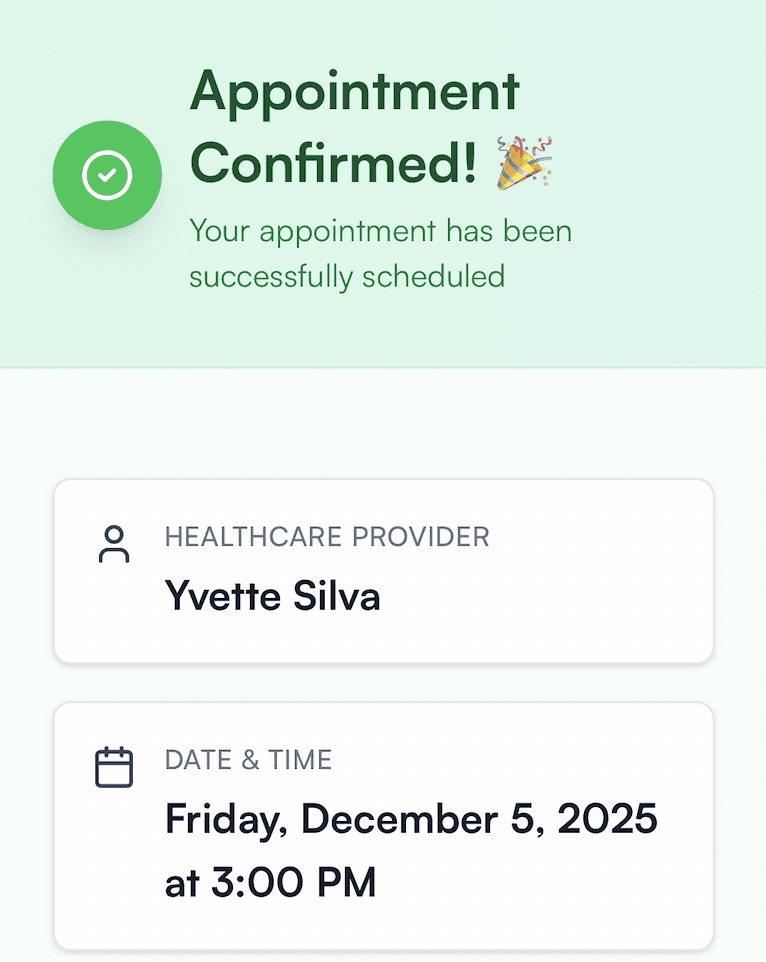Click the year "2025" in the date
The height and width of the screenshot is (962, 766).
(x=607, y=819)
